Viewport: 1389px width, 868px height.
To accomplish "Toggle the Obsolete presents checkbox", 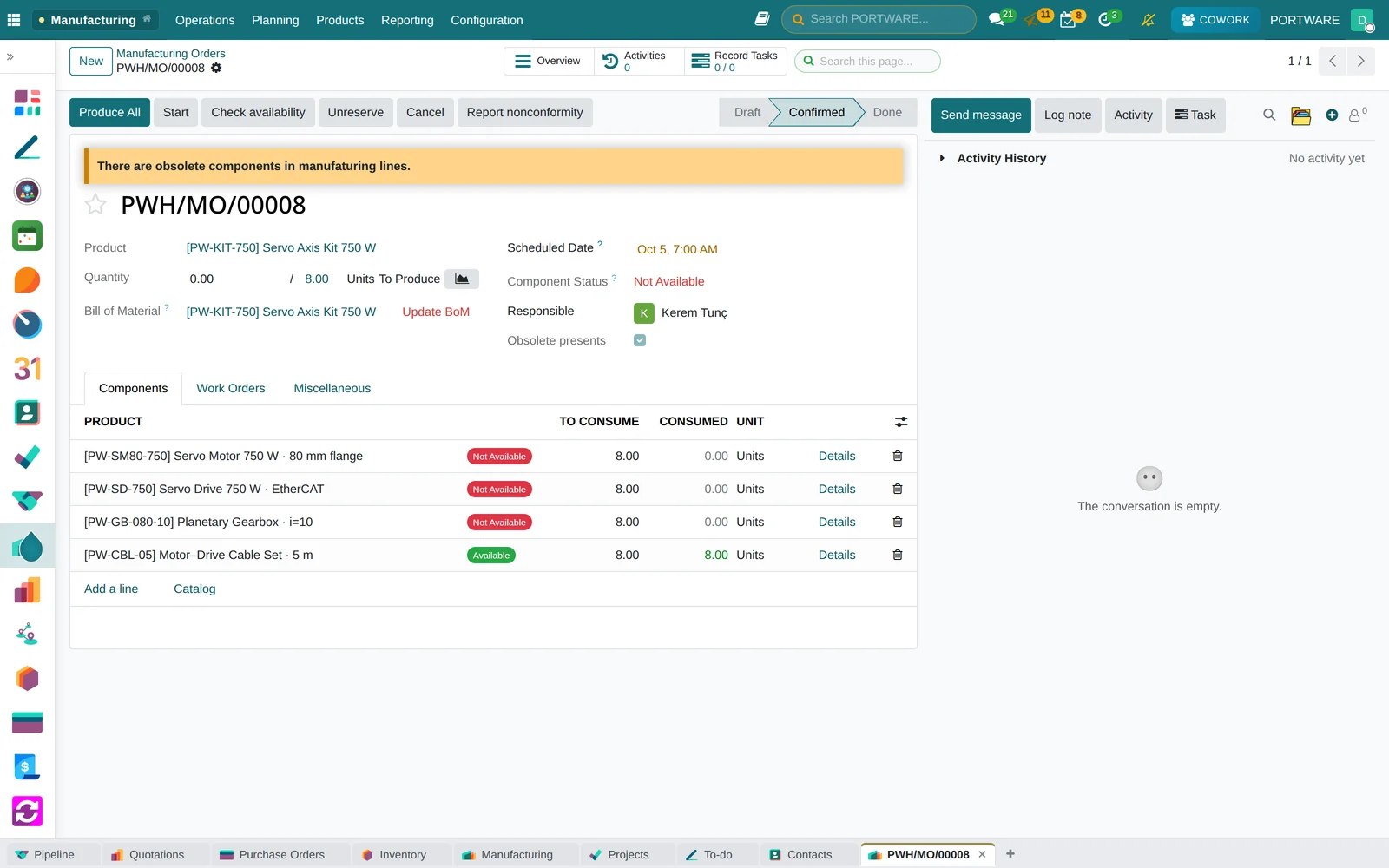I will 640,340.
